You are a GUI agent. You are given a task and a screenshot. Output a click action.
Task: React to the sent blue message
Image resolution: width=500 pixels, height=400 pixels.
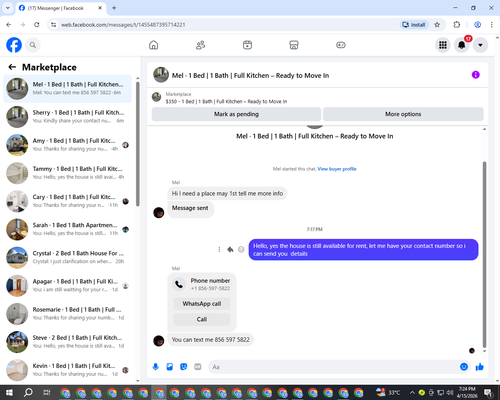click(x=241, y=249)
